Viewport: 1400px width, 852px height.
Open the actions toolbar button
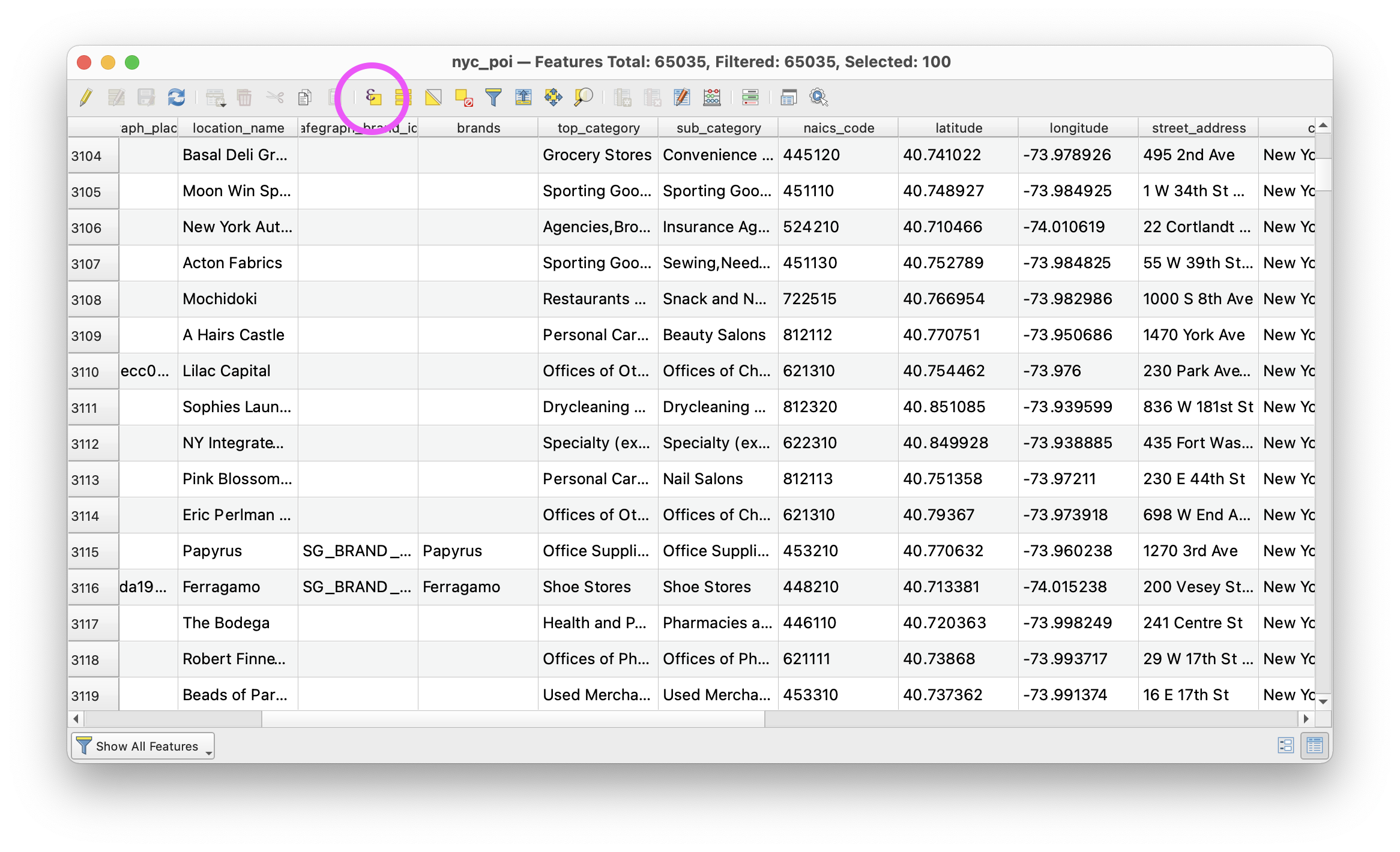819,97
